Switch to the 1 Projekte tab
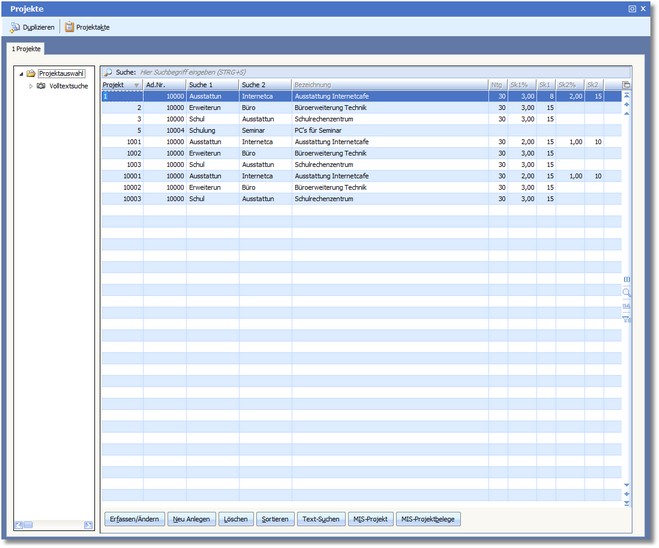Screen dimensions: 659x548 coord(27,48)
